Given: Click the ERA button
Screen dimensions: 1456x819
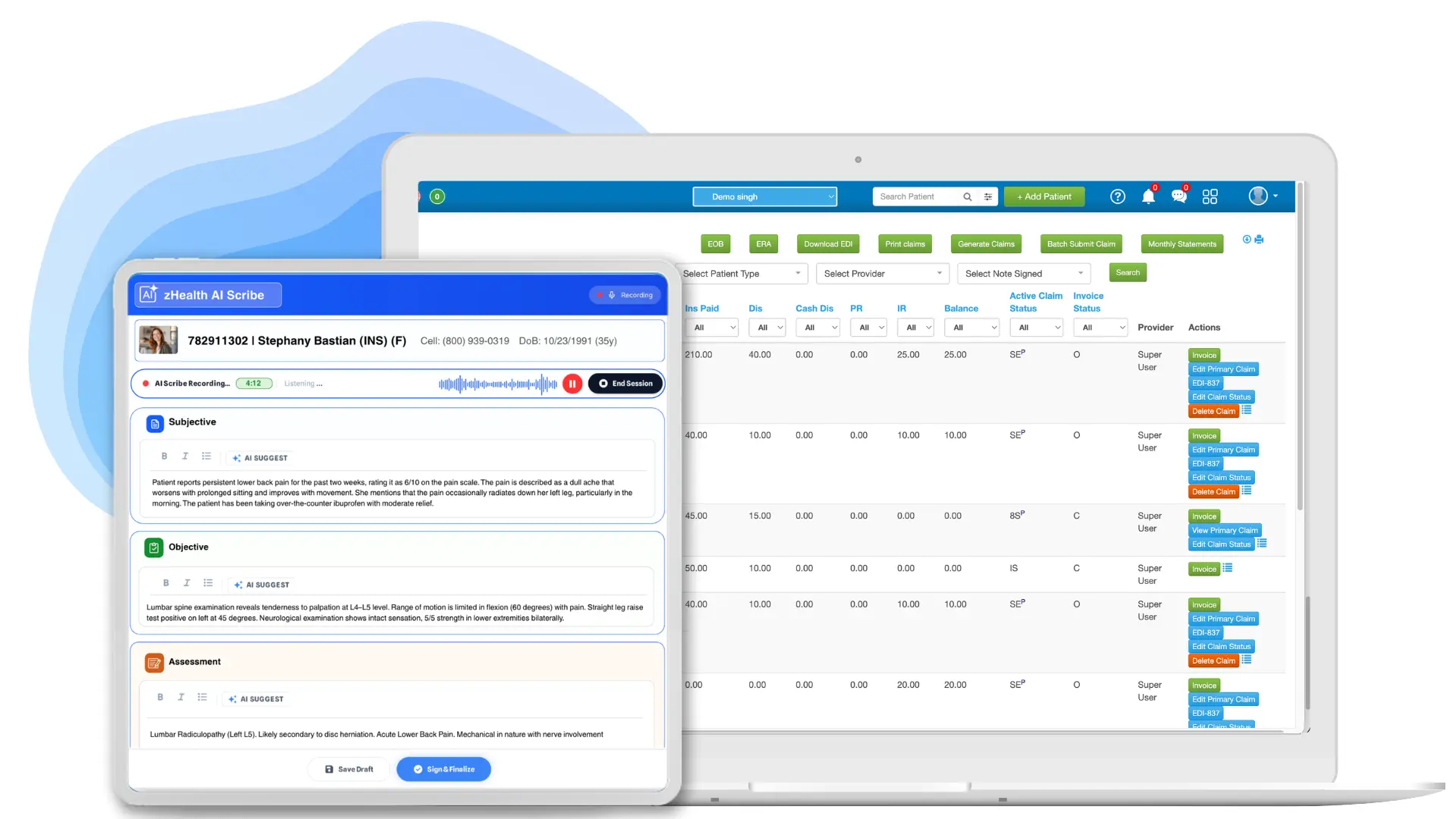Looking at the screenshot, I should (x=764, y=244).
